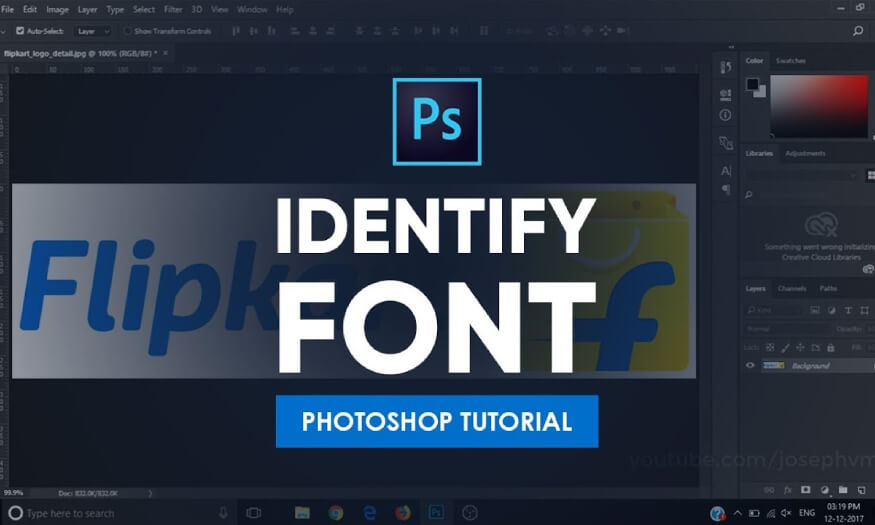The height and width of the screenshot is (525, 875).
Task: Open the History panel icon
Action: 726,67
